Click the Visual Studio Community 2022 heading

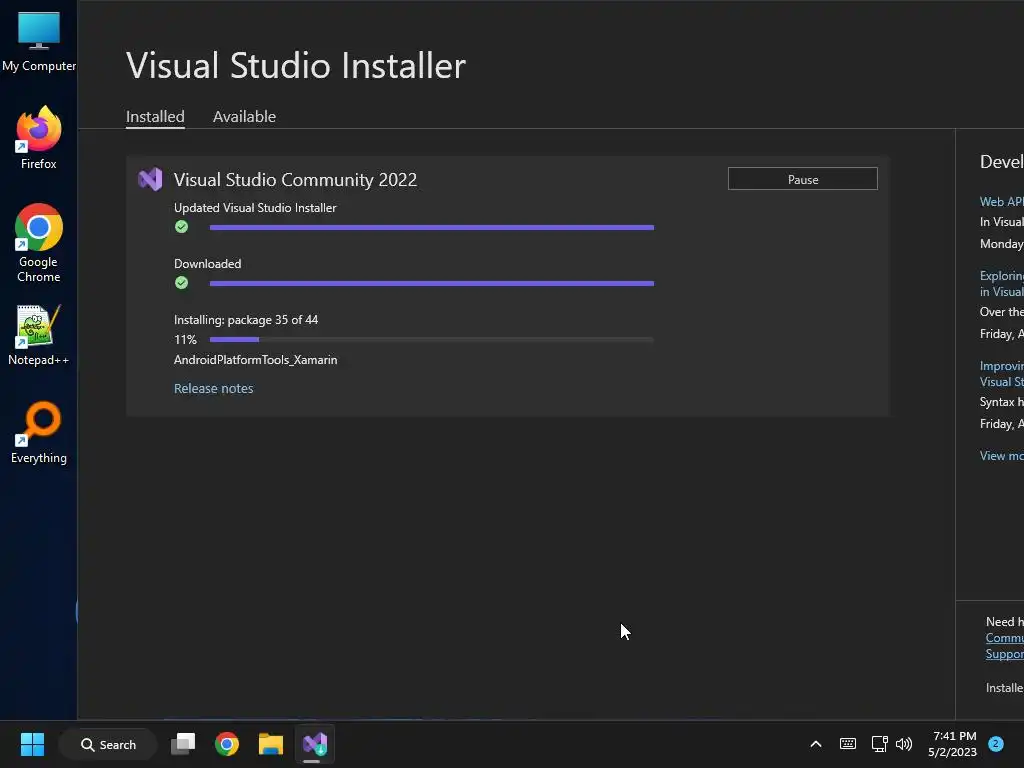pyautogui.click(x=295, y=180)
